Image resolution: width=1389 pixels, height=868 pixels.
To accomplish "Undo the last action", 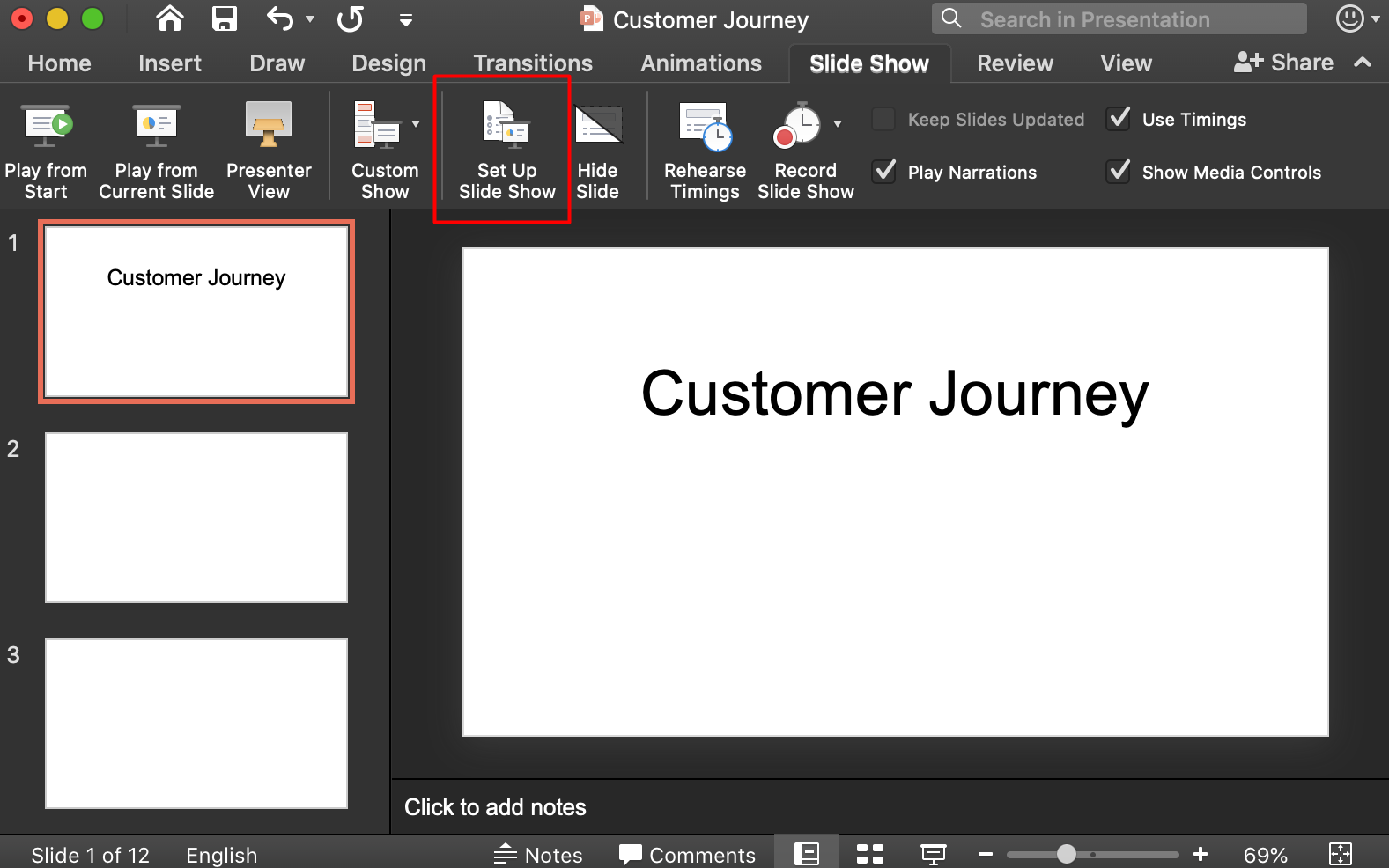I will (280, 18).
